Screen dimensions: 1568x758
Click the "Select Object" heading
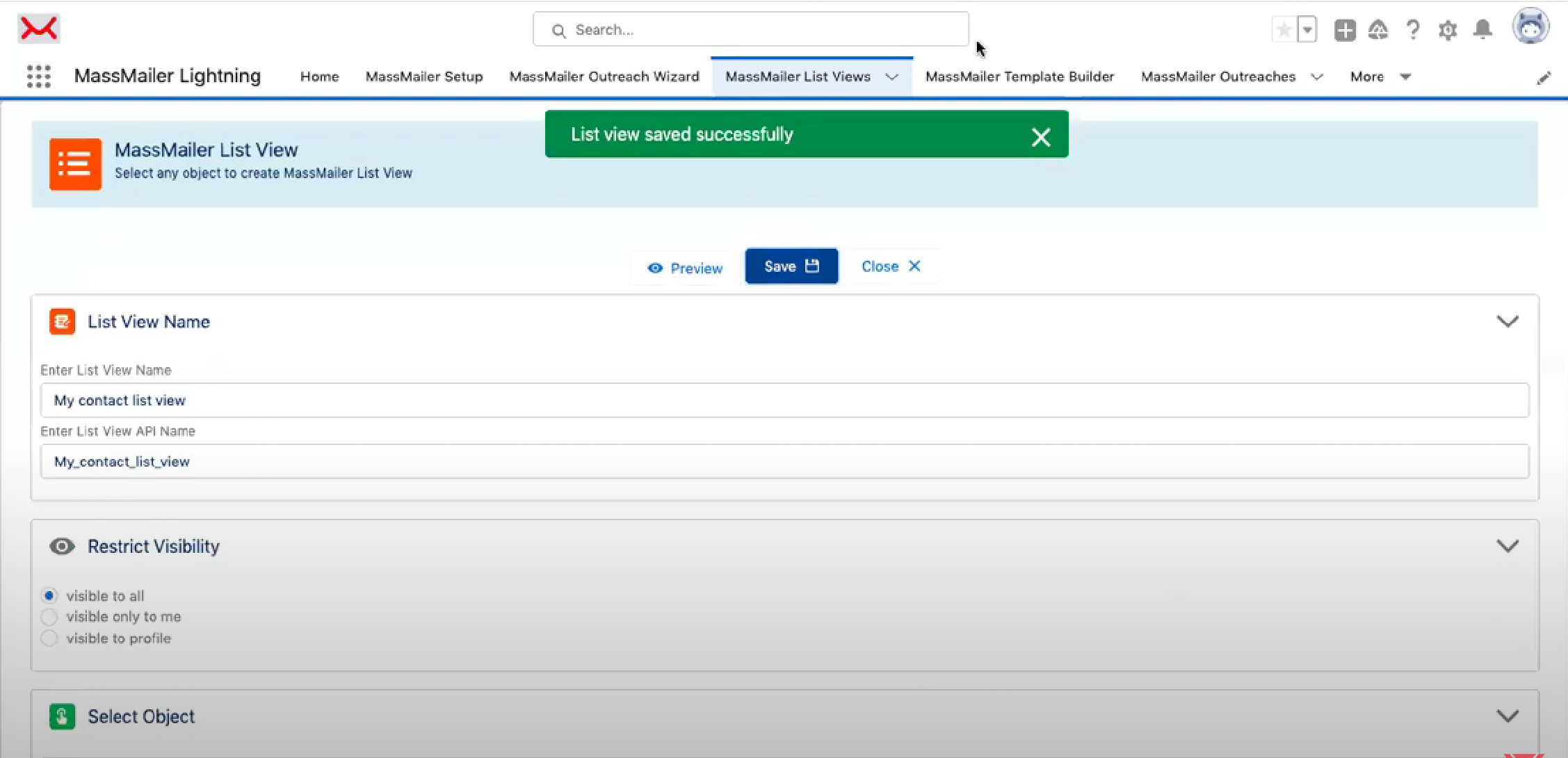pyautogui.click(x=141, y=717)
